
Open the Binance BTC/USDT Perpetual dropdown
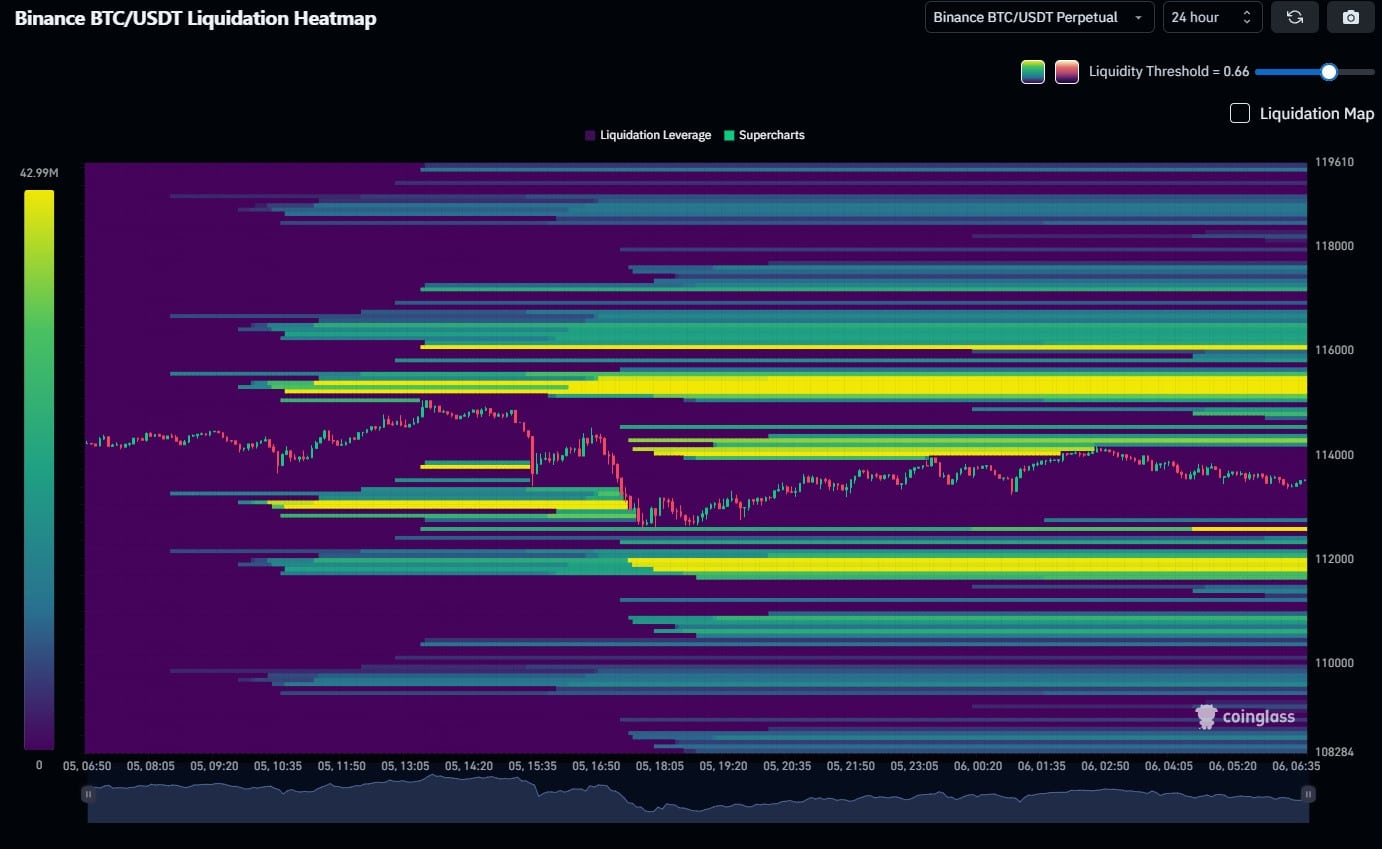[x=1038, y=17]
